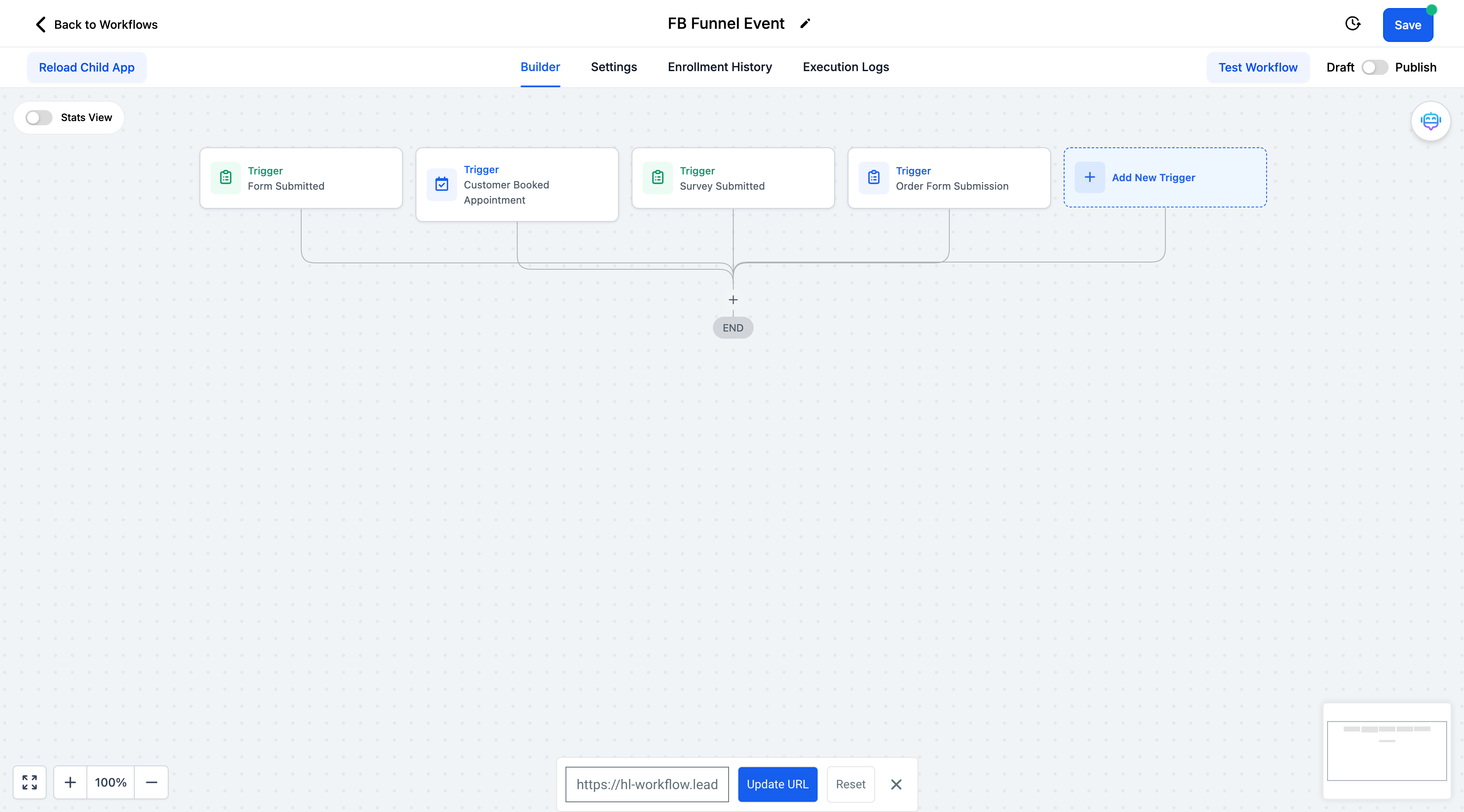Image resolution: width=1464 pixels, height=812 pixels.
Task: Enable the Stats View toggle
Action: [x=39, y=118]
